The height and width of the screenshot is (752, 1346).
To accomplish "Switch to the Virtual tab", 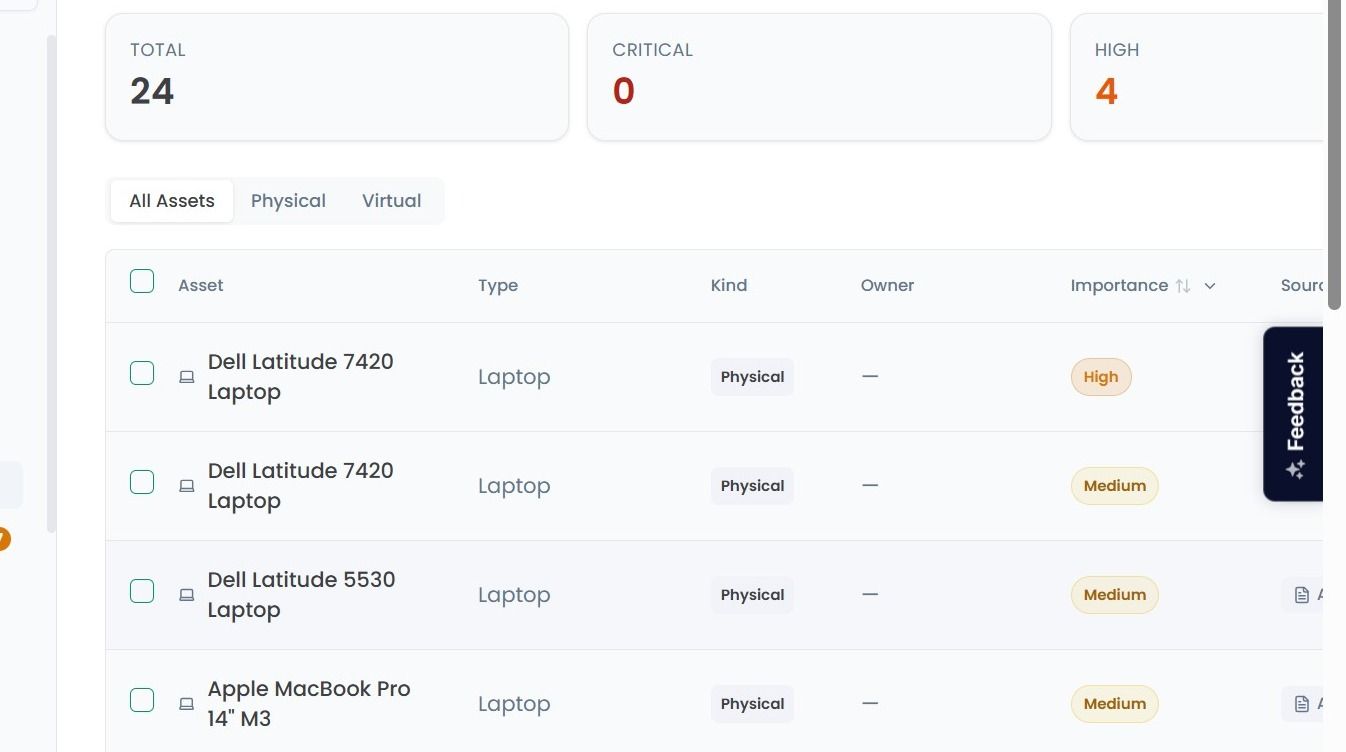I will 392,201.
